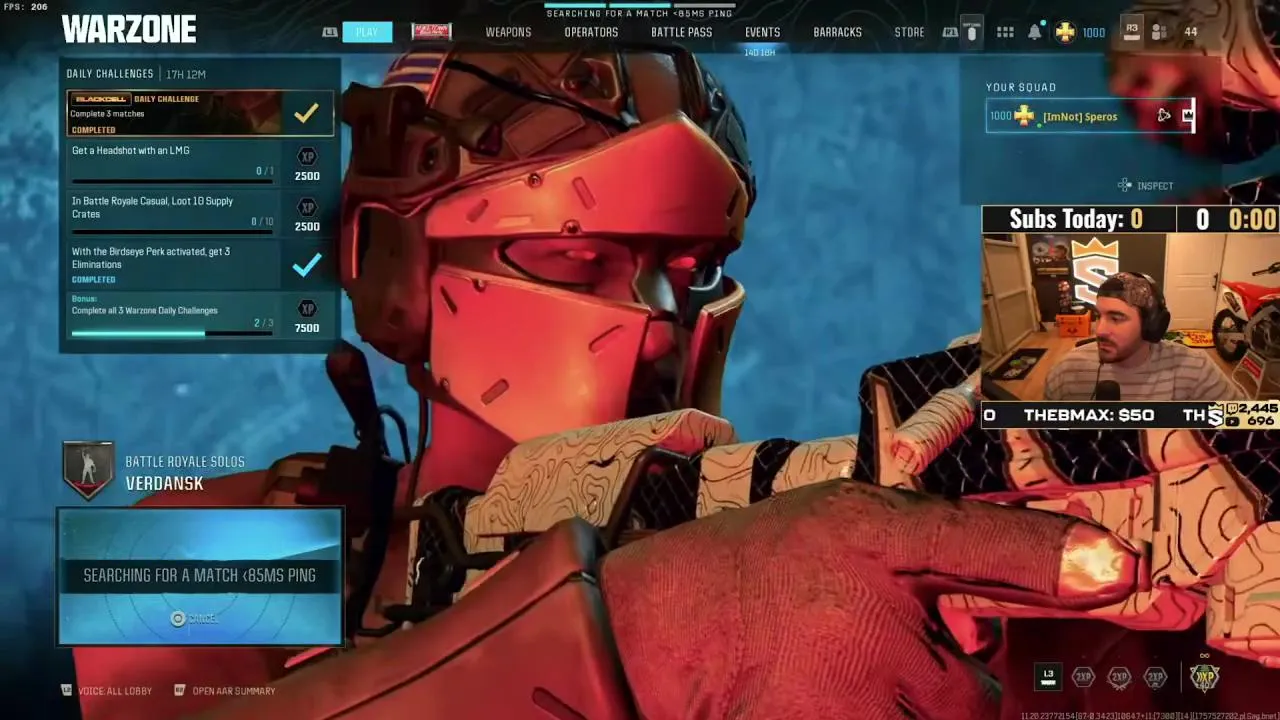Viewport: 1280px width, 720px height.
Task: Click the streamer webcam overlay
Action: (1130, 317)
